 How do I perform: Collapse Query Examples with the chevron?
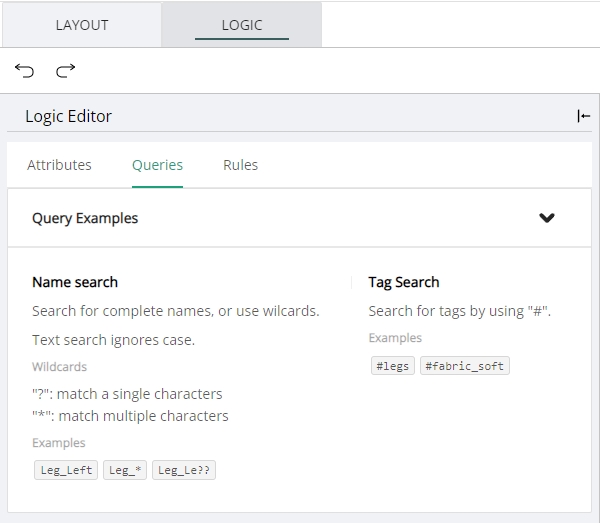546,218
